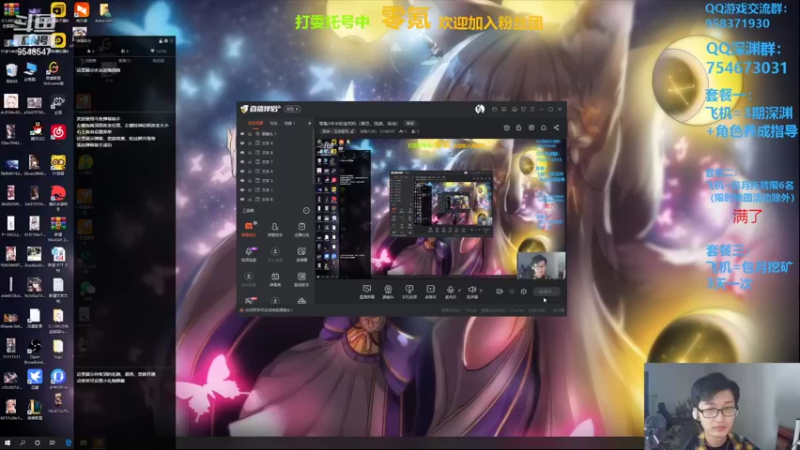Open the streaming settings gear icon
Image resolution: width=800 pixels, height=450 pixels.
[523, 291]
